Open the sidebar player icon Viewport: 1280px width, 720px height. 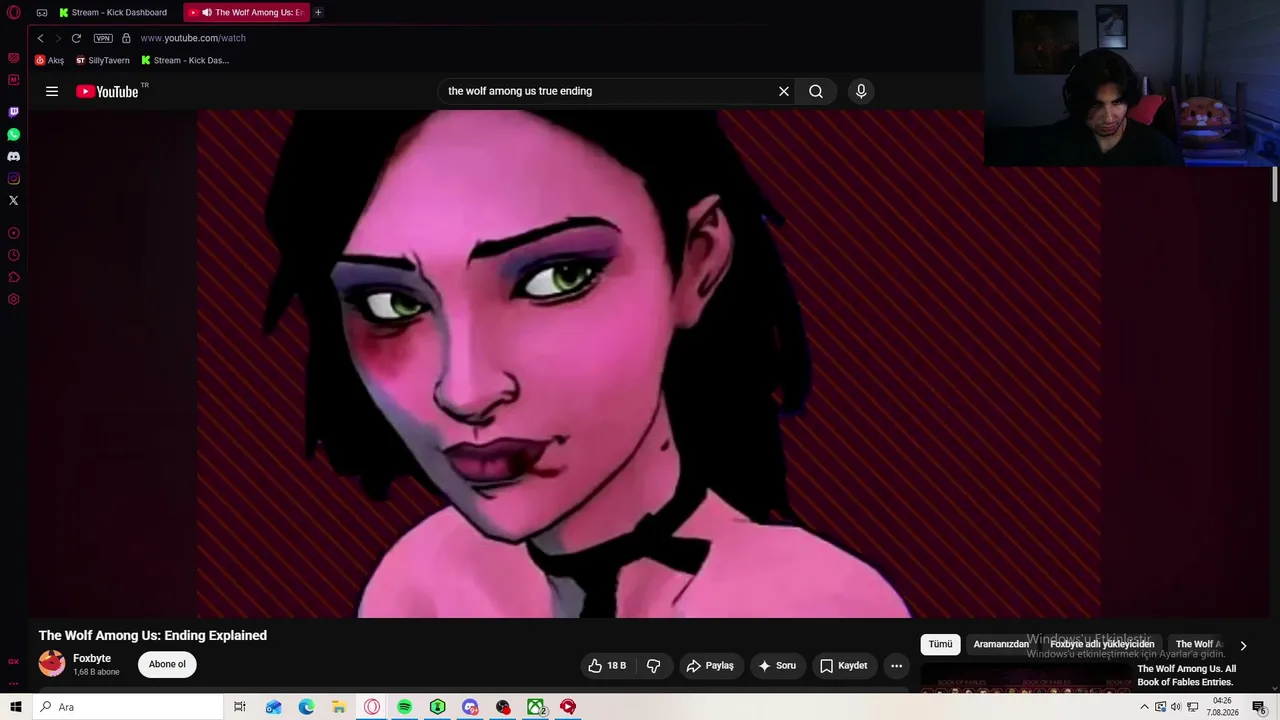pyautogui.click(x=14, y=233)
